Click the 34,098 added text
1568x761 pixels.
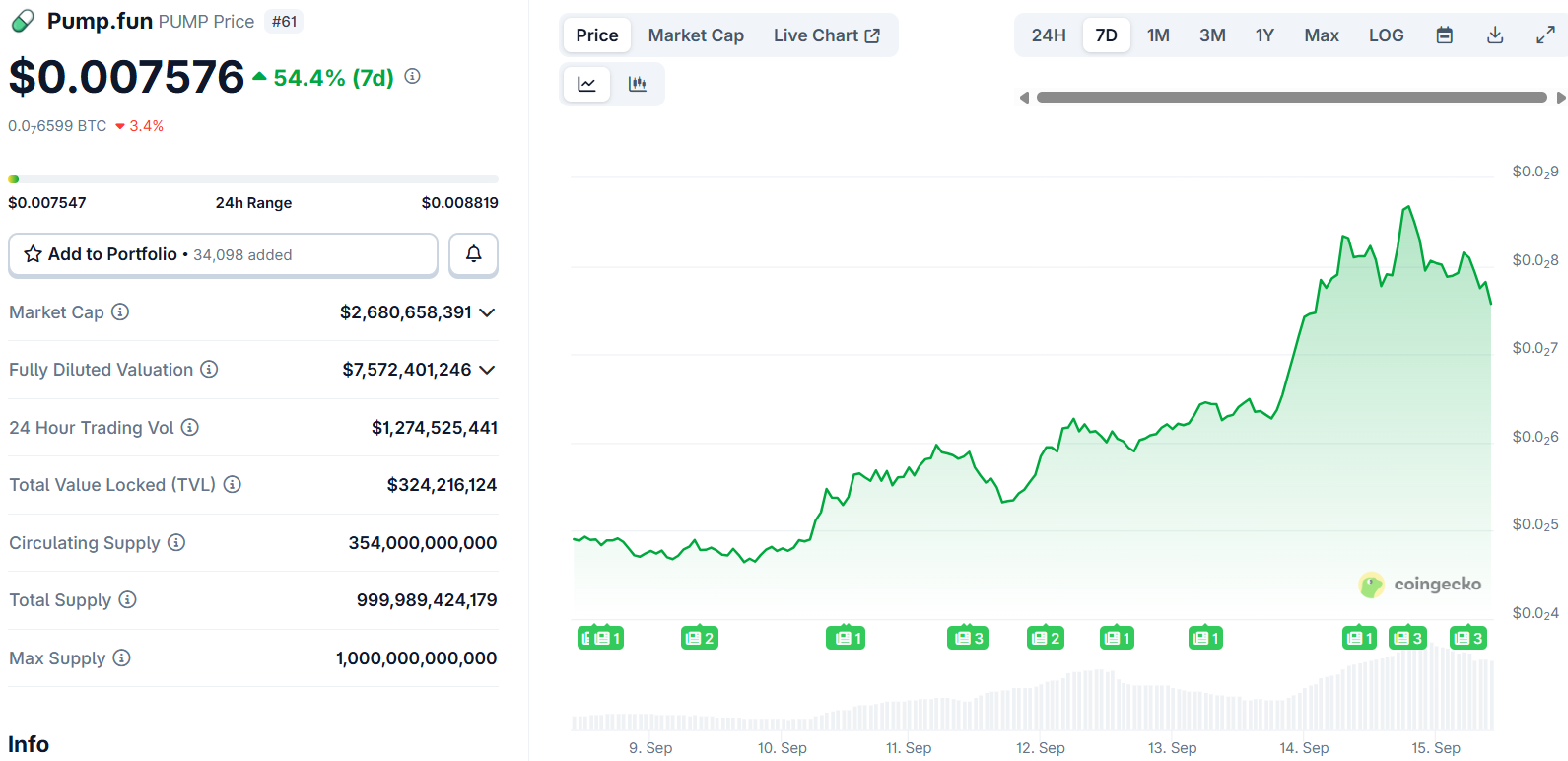pyautogui.click(x=242, y=255)
